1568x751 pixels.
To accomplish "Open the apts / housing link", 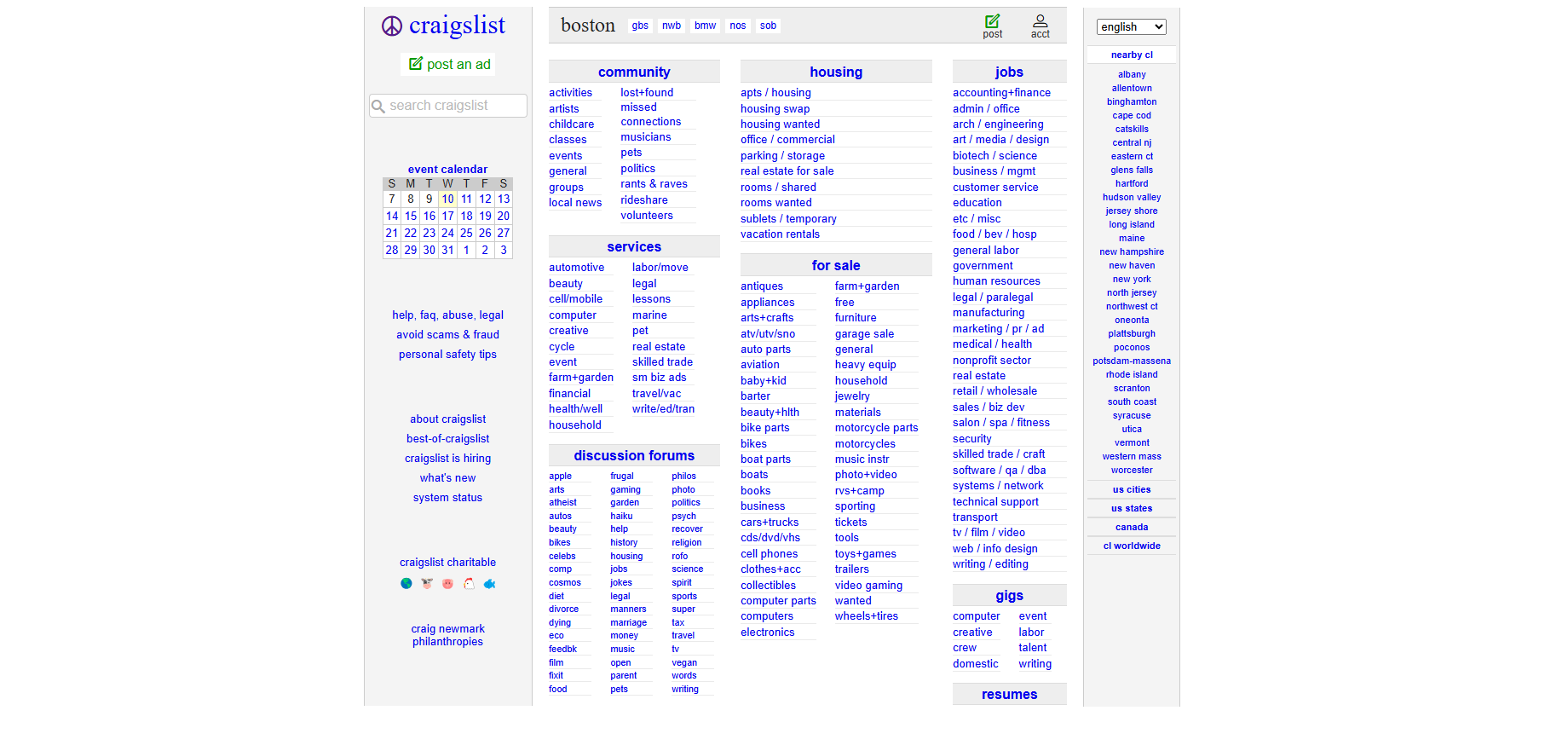I will point(775,93).
